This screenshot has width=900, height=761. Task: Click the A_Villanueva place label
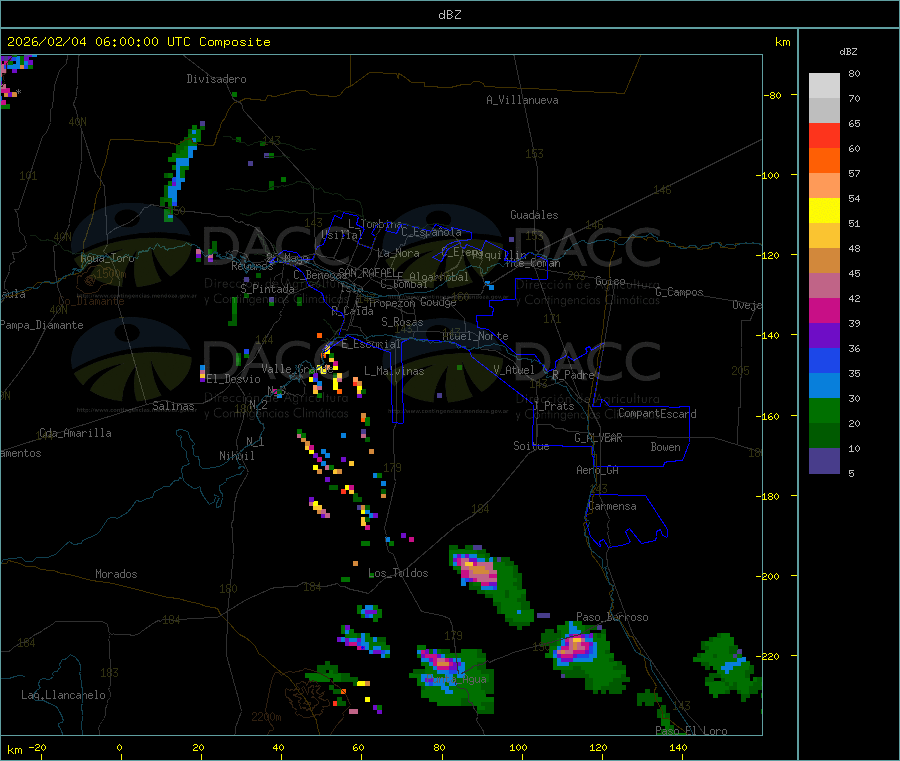(x=522, y=100)
